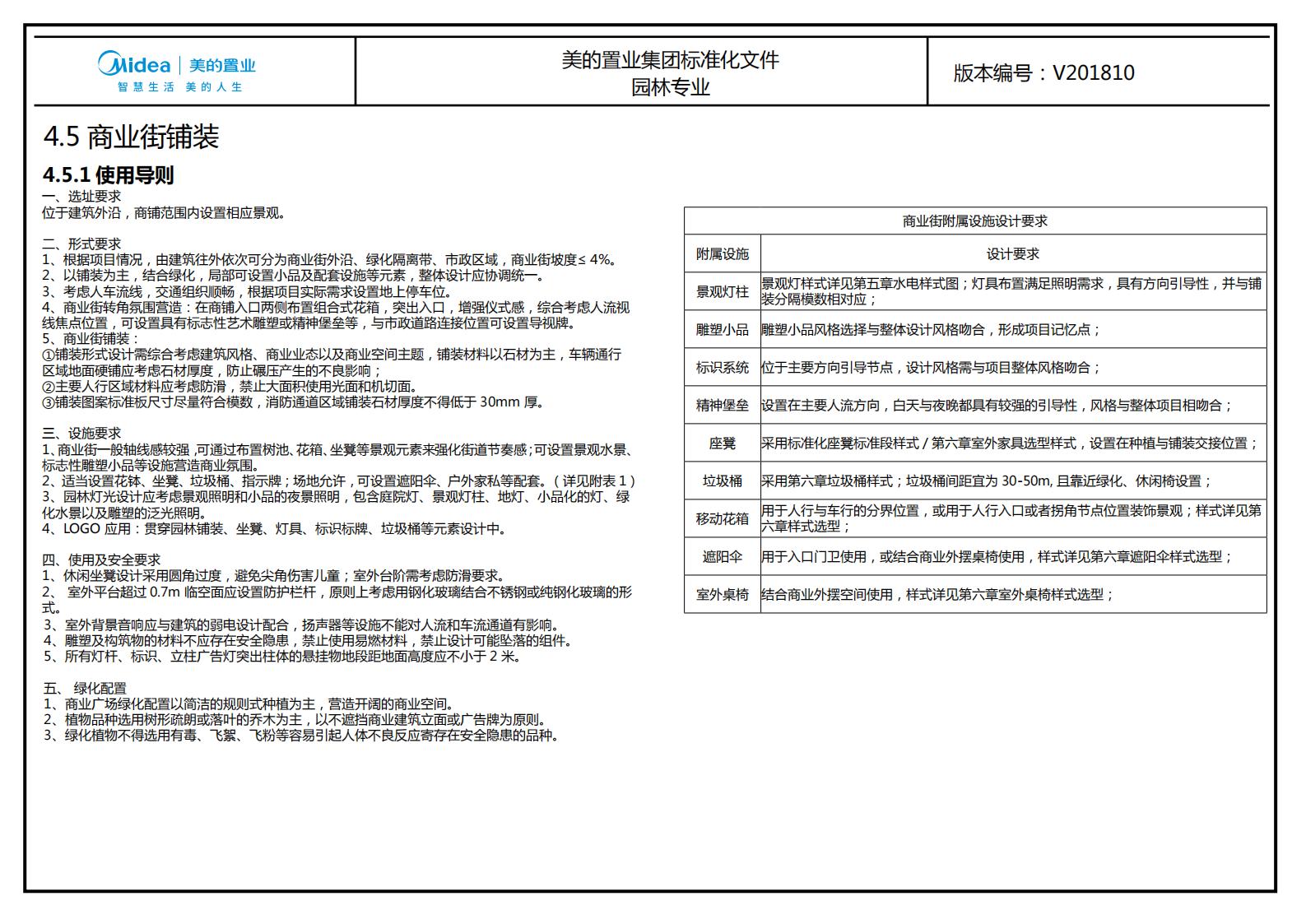The height and width of the screenshot is (924, 1306).
Task: Click the 精神堡垒 table cell
Action: (x=723, y=406)
